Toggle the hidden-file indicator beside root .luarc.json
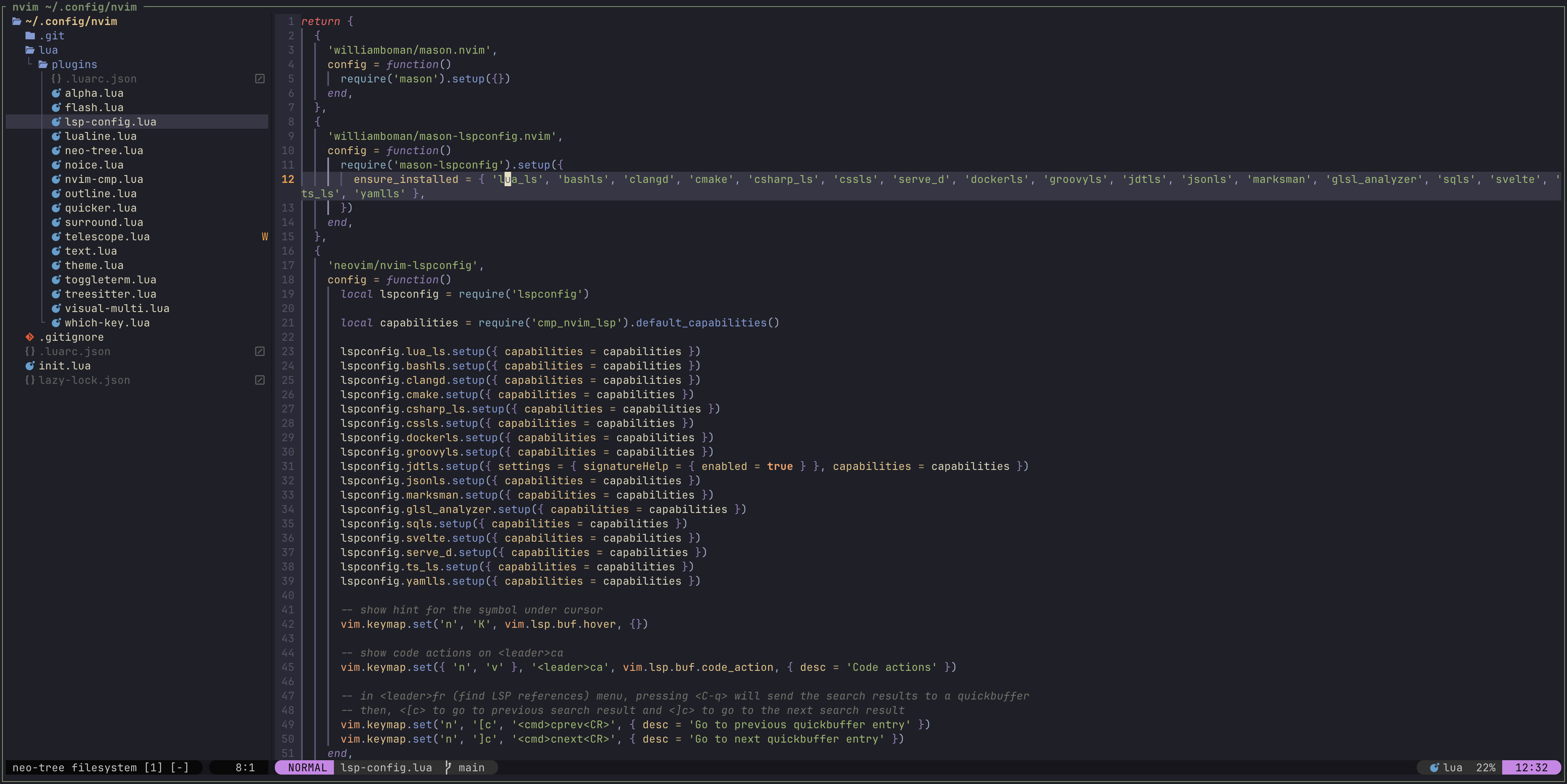The image size is (1567, 784). 260,351
